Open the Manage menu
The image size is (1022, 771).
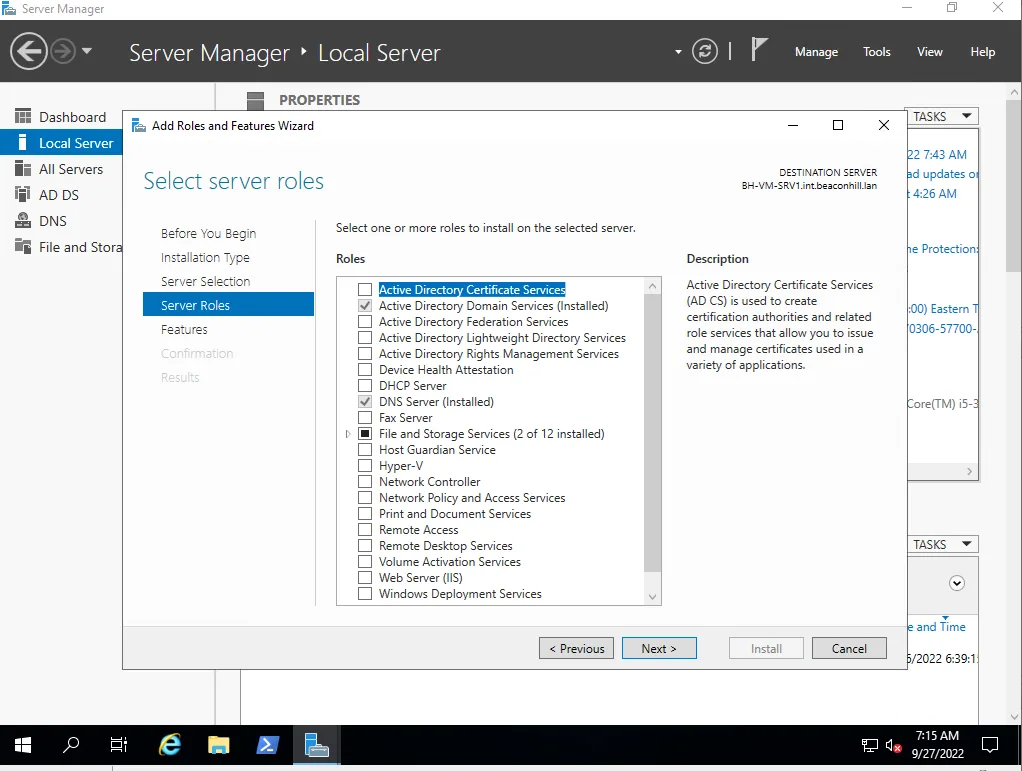(816, 51)
